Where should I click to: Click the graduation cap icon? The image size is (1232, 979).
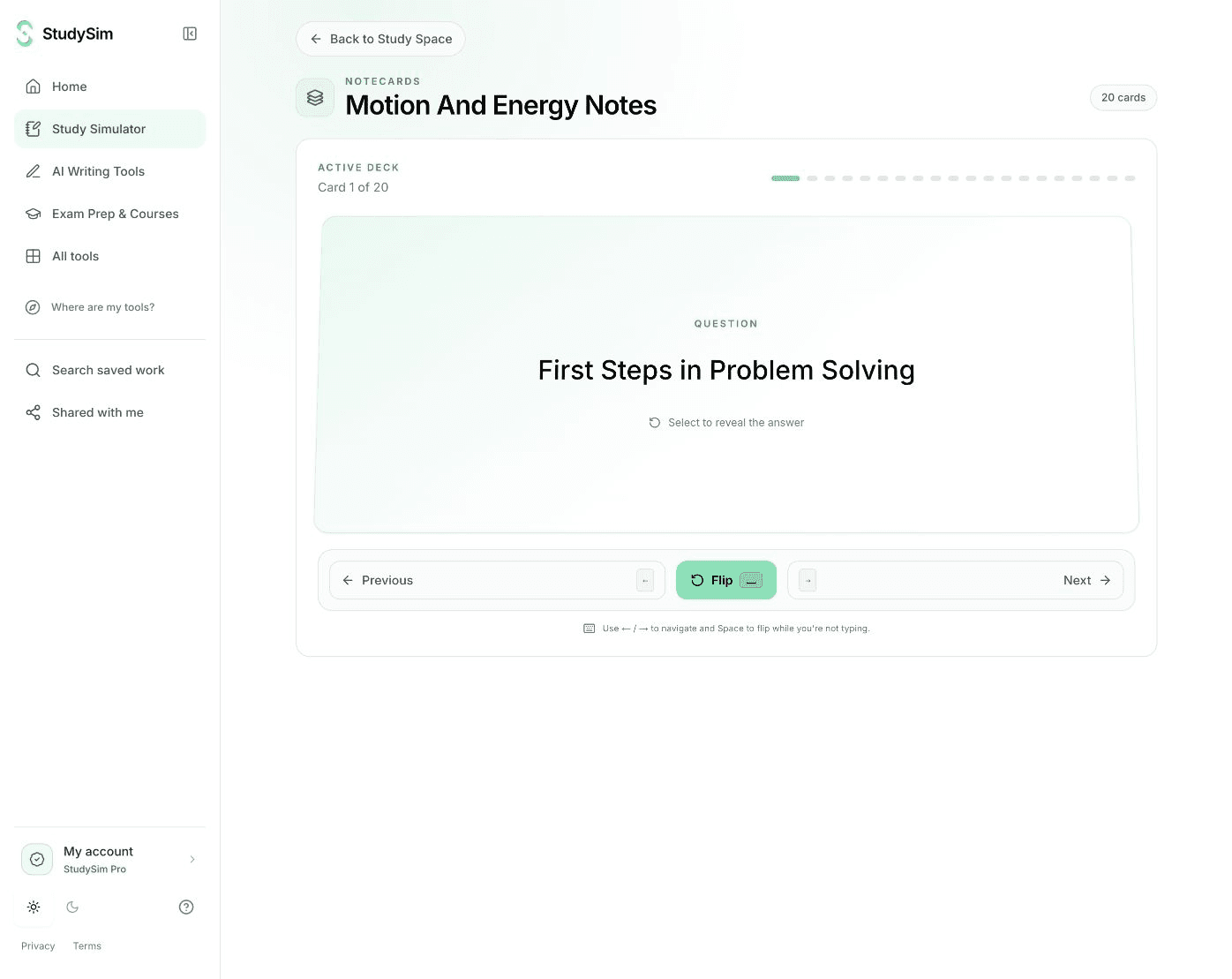(x=33, y=214)
